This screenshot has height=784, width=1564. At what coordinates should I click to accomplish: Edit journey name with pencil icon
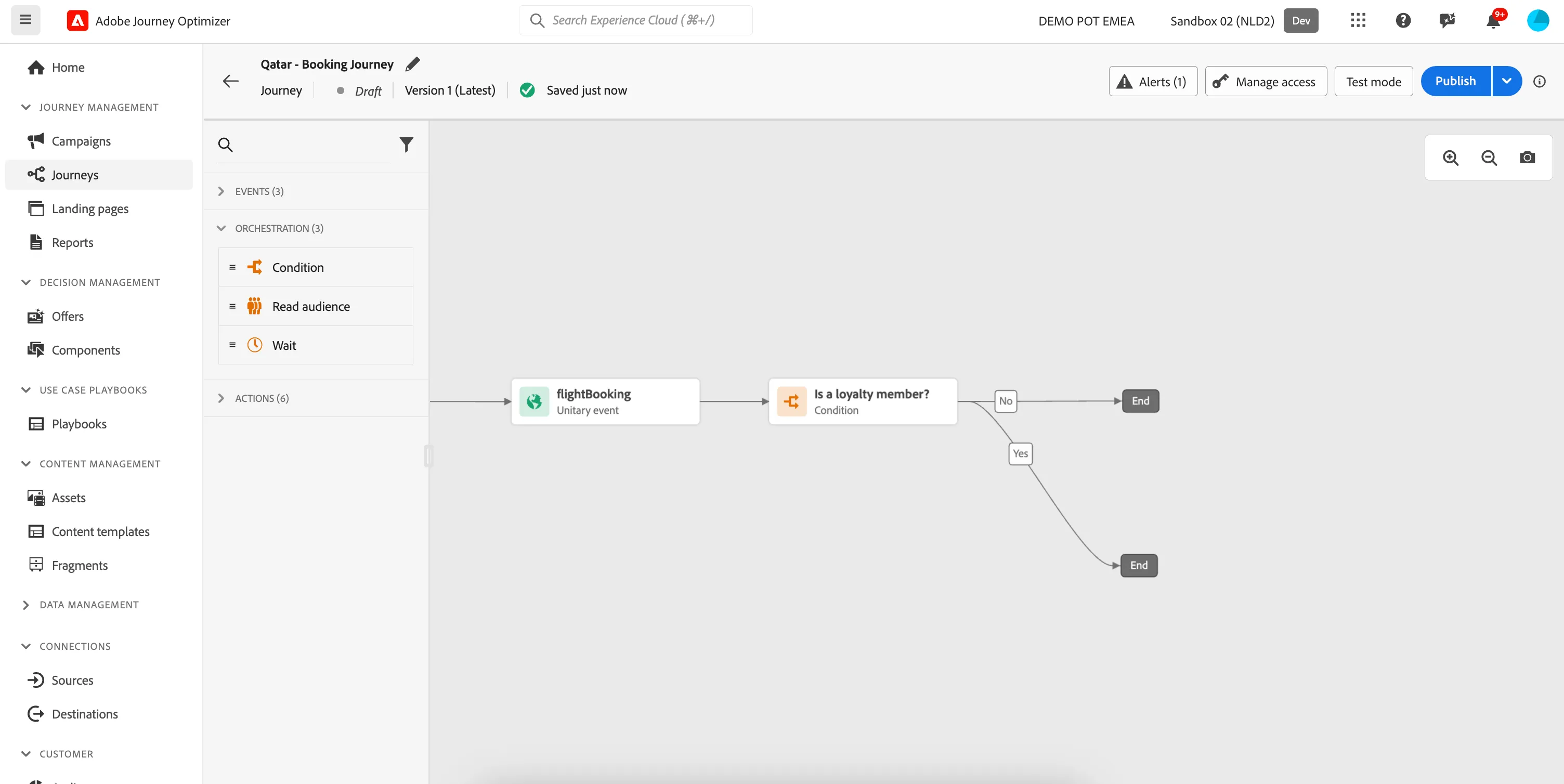coord(413,64)
